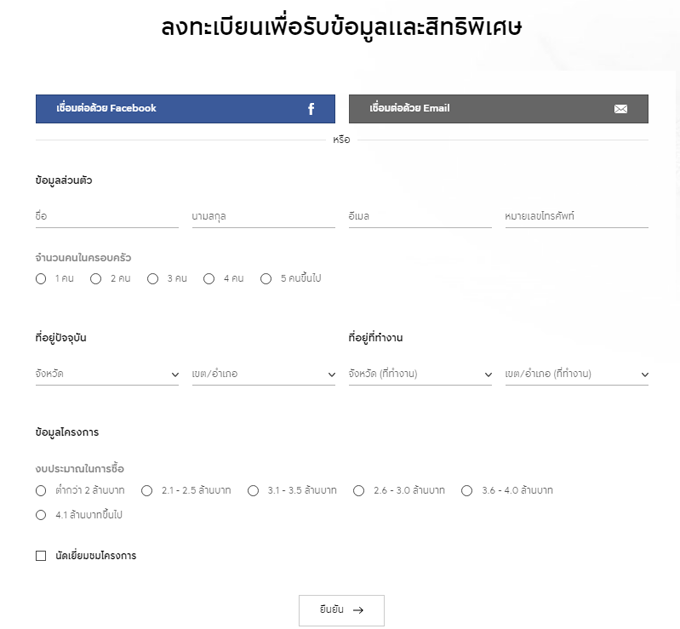680x629 pixels.
Task: Open the จังหวัด current address dropdown
Action: [107, 374]
